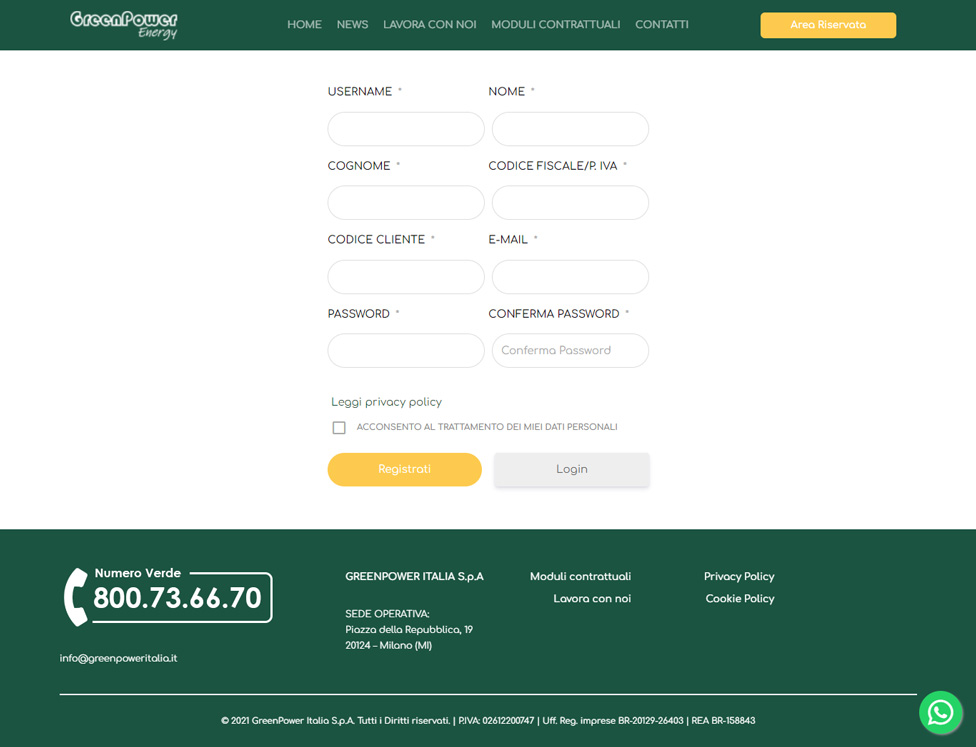Focus the E-MAIL input field
Screen dimensions: 976x747
(x=570, y=277)
